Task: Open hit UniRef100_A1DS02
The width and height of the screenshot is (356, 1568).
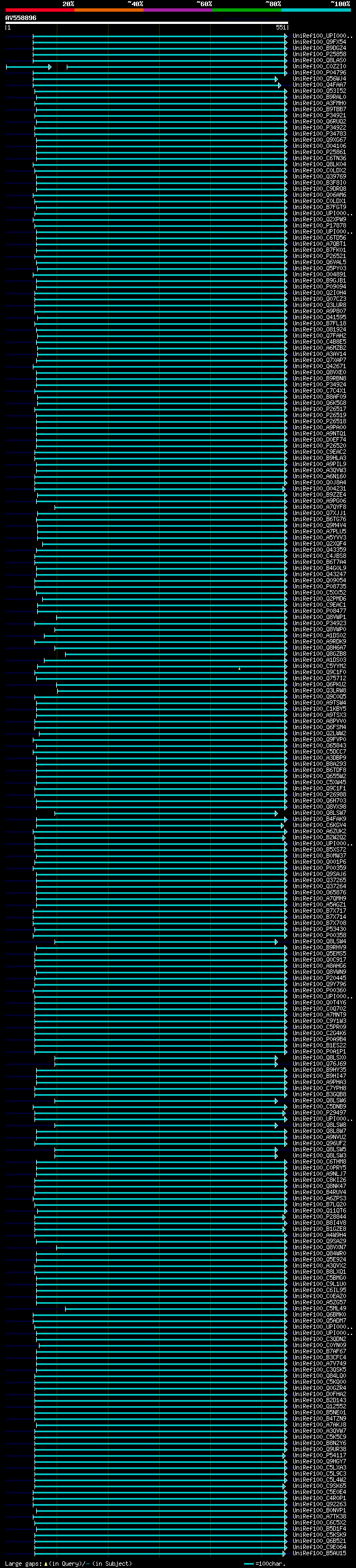Action: pos(319,635)
